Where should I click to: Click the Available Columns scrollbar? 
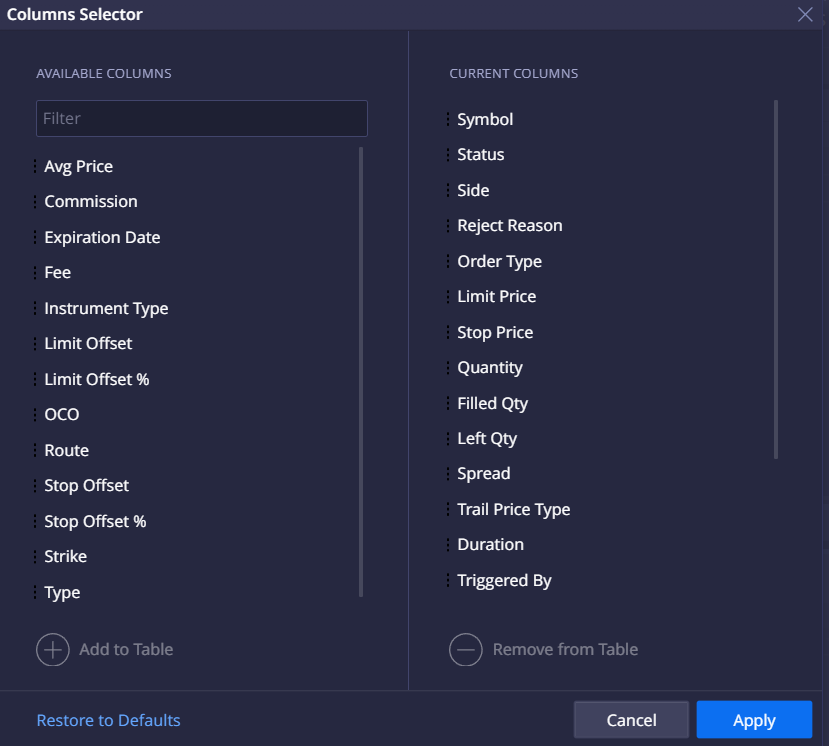(361, 372)
